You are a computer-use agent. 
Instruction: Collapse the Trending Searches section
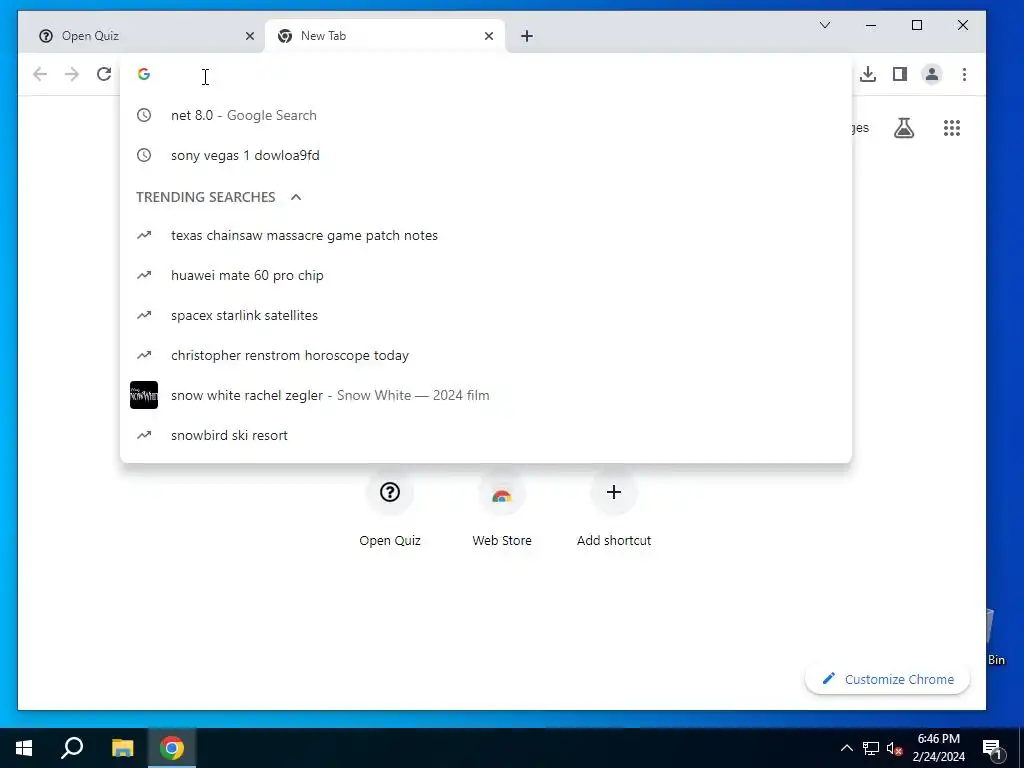(296, 197)
